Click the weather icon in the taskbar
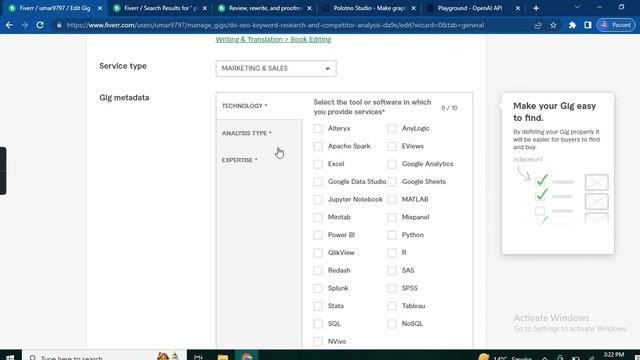 483,357
